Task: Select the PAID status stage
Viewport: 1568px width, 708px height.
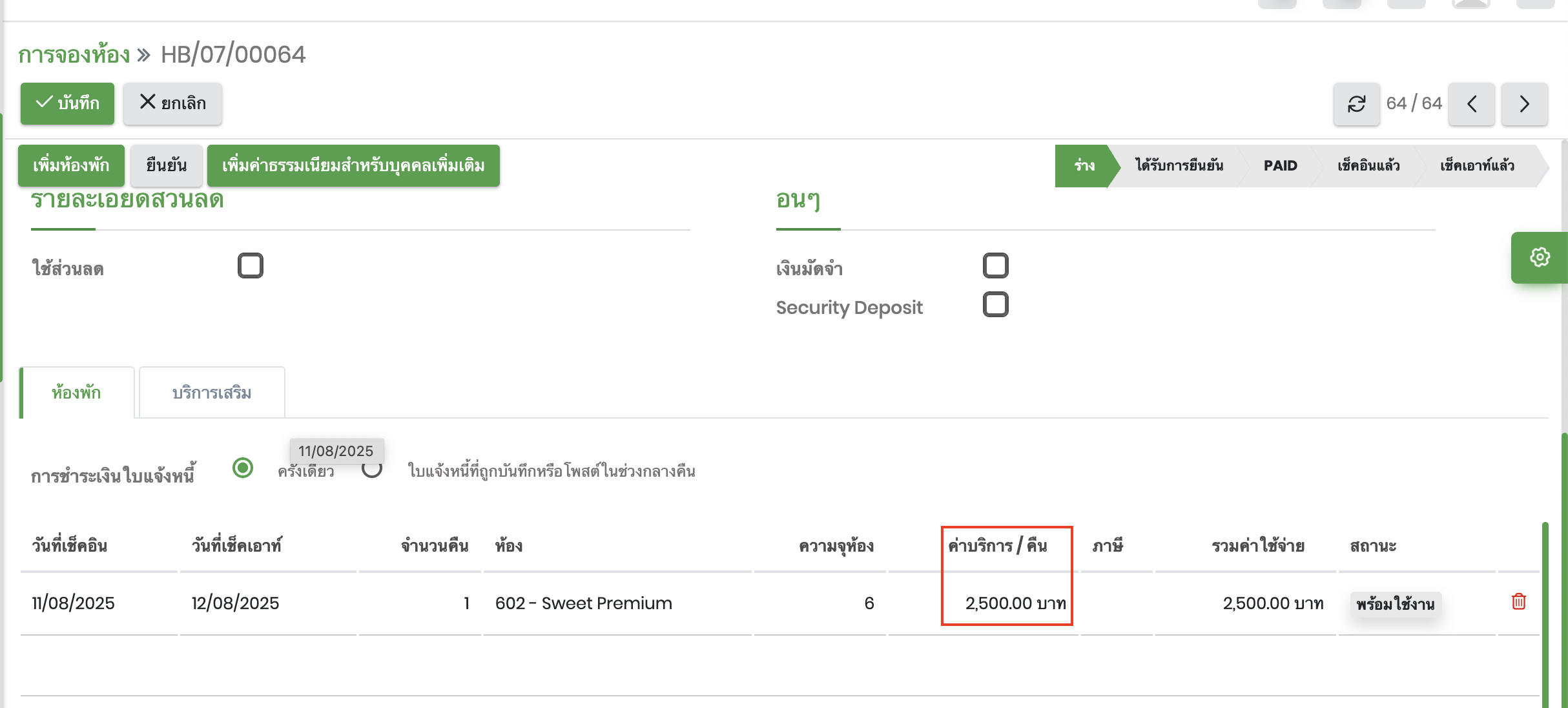Action: [1280, 165]
